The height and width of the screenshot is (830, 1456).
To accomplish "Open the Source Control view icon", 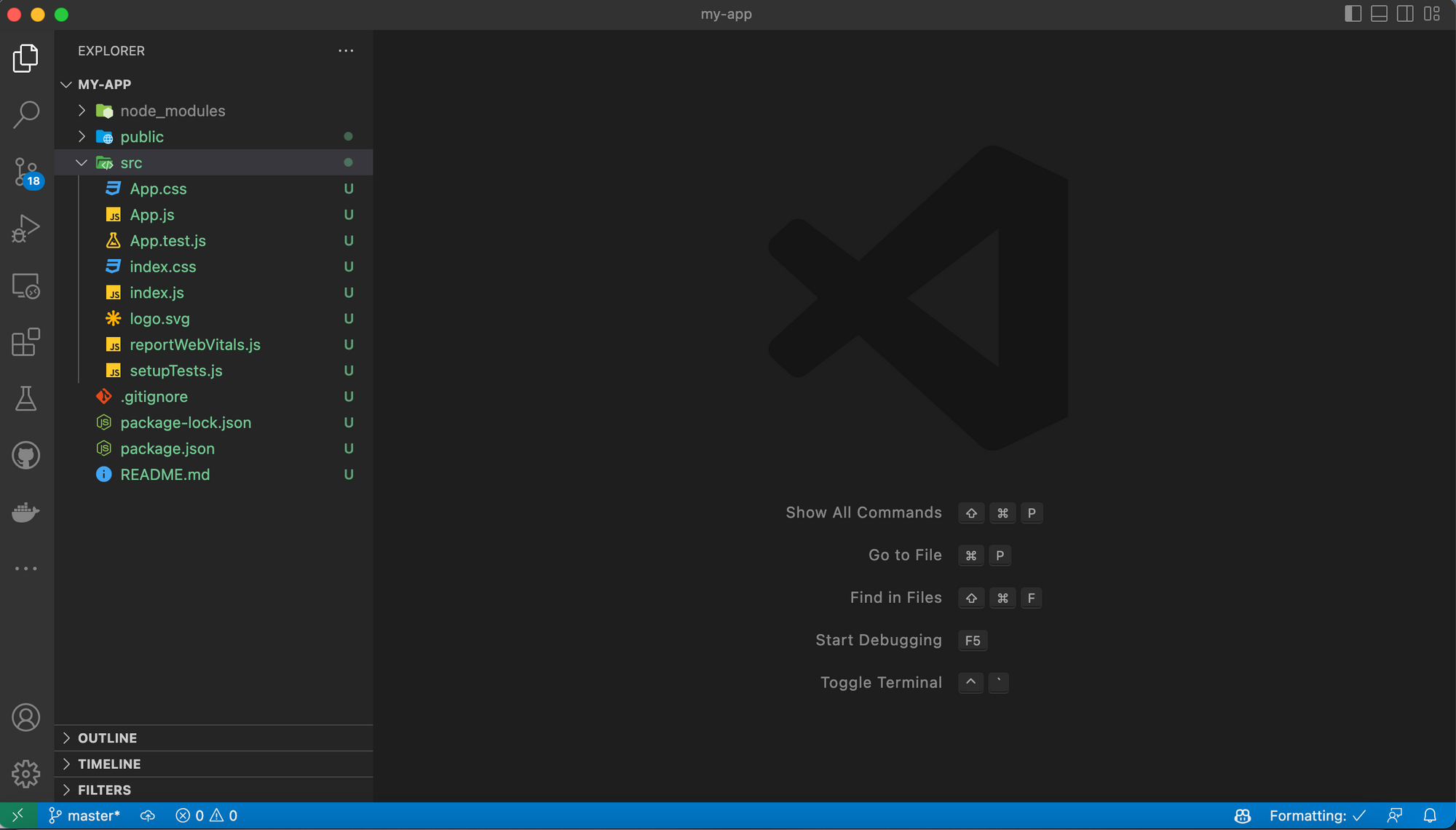I will [26, 172].
